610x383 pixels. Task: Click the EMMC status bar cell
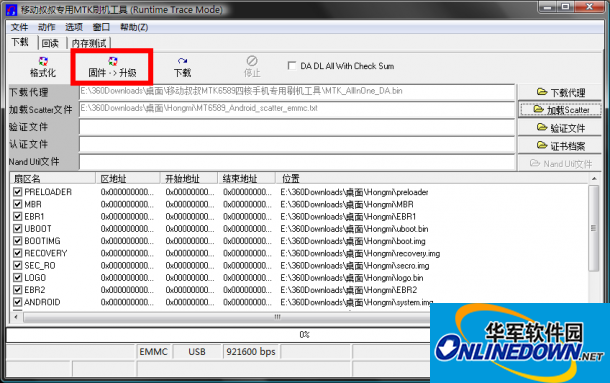(x=154, y=351)
